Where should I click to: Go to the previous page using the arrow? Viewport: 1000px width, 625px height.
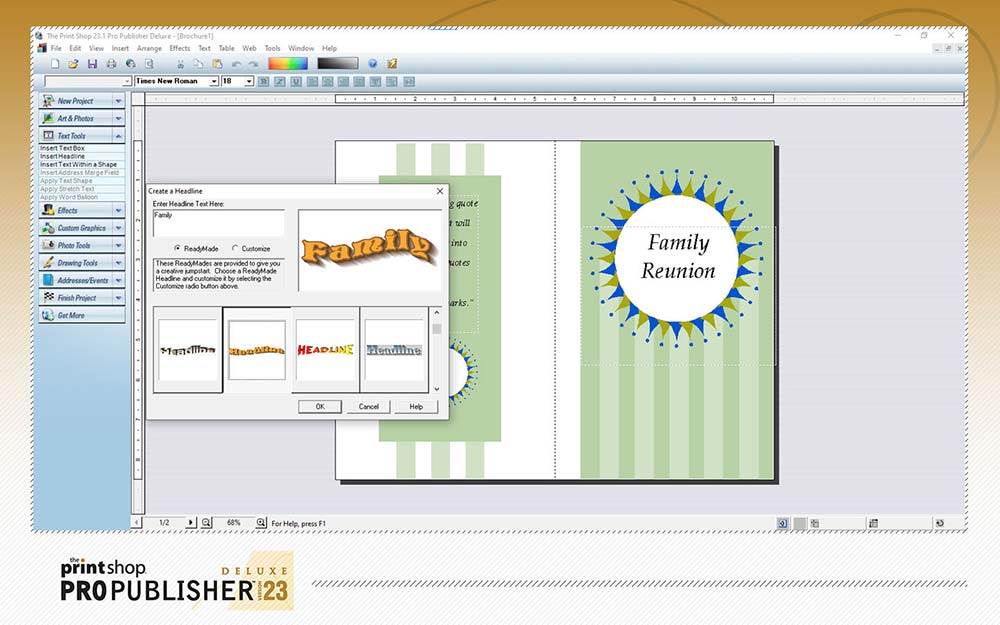136,522
